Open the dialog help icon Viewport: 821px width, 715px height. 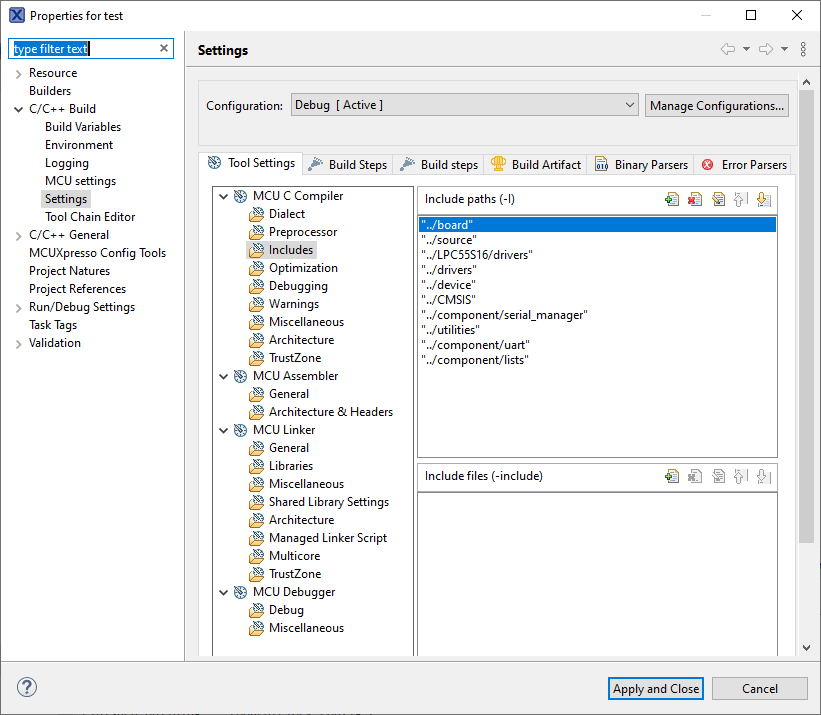(x=27, y=688)
